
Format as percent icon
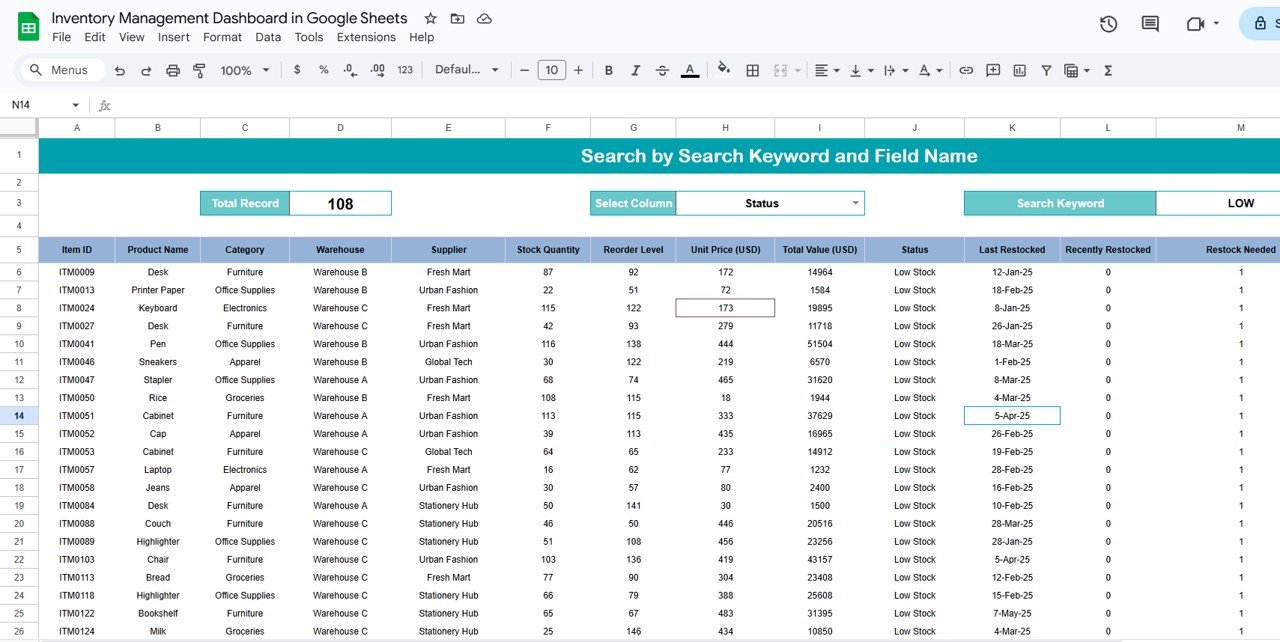click(x=324, y=70)
